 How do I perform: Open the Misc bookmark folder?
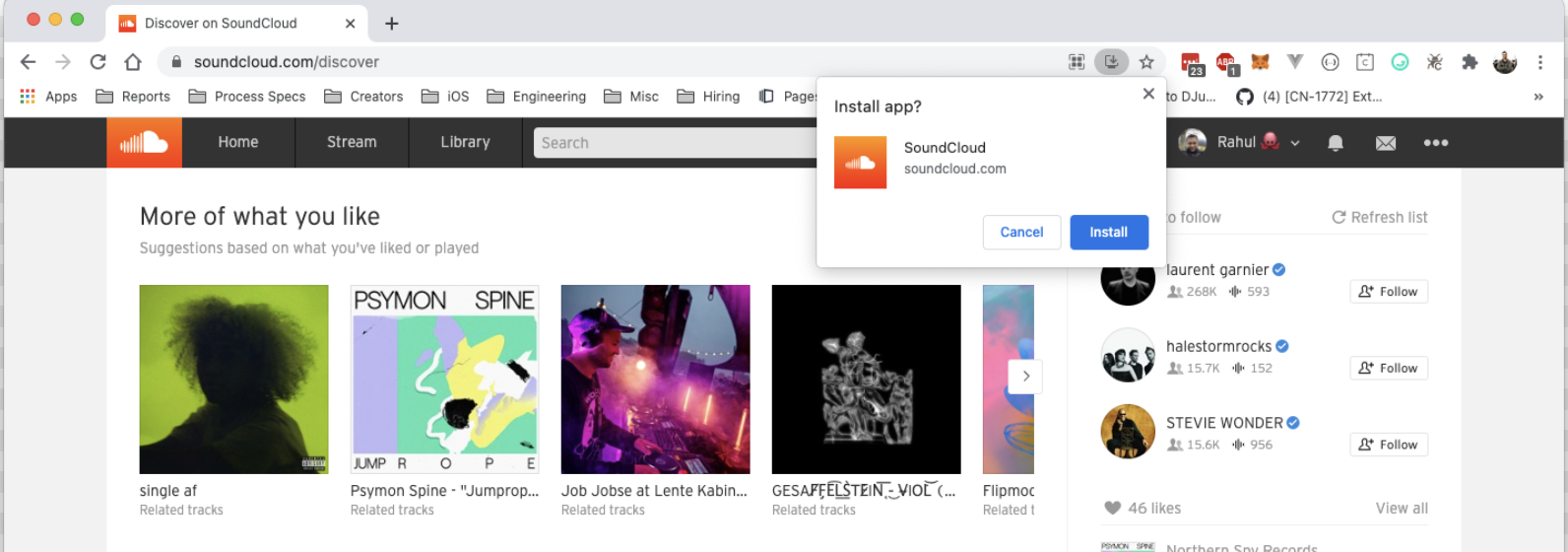coord(631,97)
